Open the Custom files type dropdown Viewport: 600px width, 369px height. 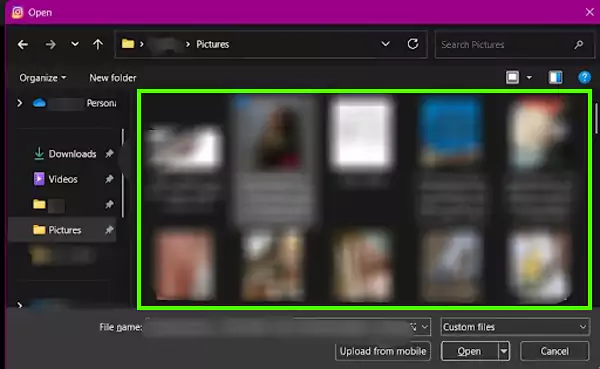(x=515, y=327)
